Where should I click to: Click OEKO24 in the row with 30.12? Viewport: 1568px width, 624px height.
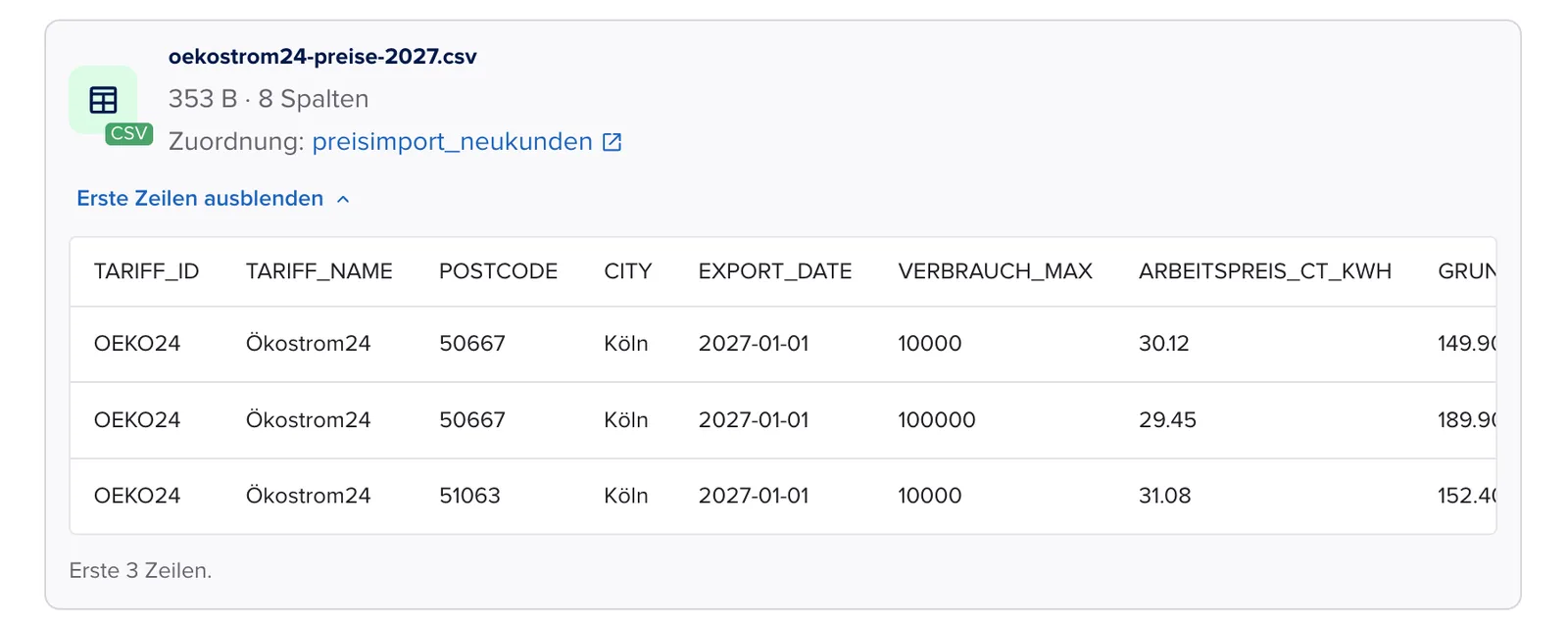137,344
